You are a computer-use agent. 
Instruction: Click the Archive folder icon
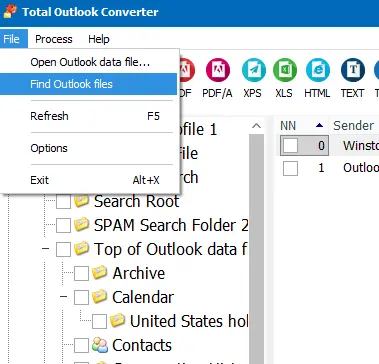pos(99,273)
